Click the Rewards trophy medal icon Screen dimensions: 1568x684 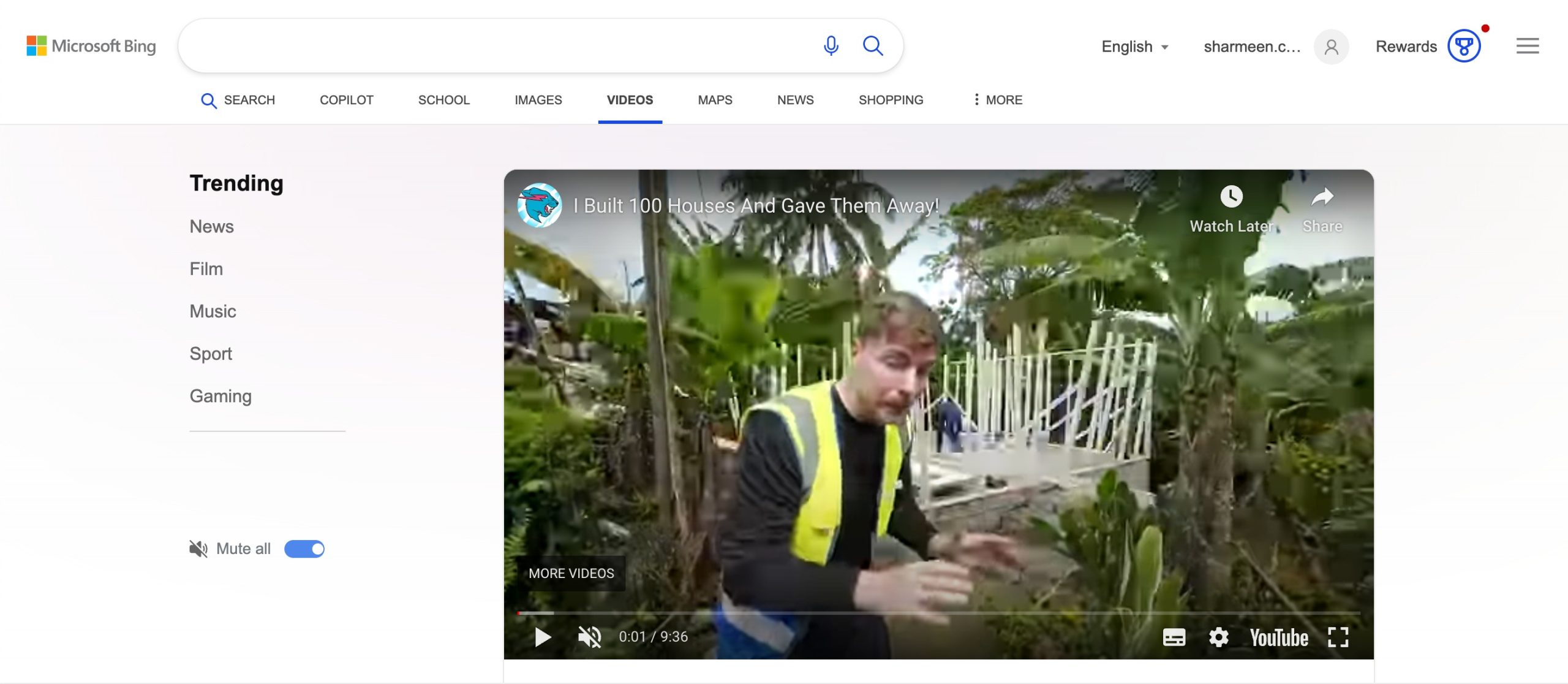pyautogui.click(x=1464, y=46)
